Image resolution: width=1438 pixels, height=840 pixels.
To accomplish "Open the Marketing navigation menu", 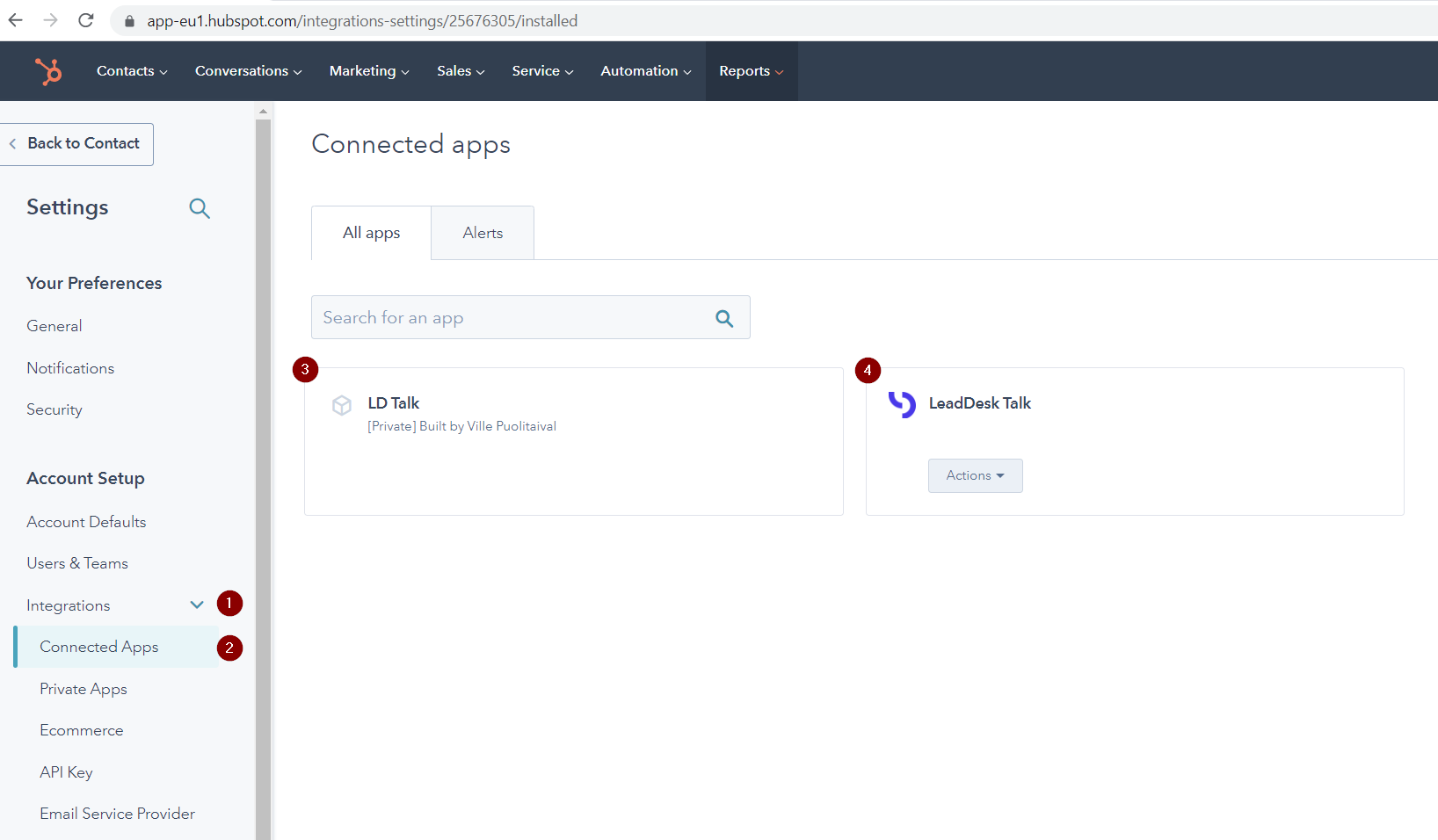I will click(369, 71).
